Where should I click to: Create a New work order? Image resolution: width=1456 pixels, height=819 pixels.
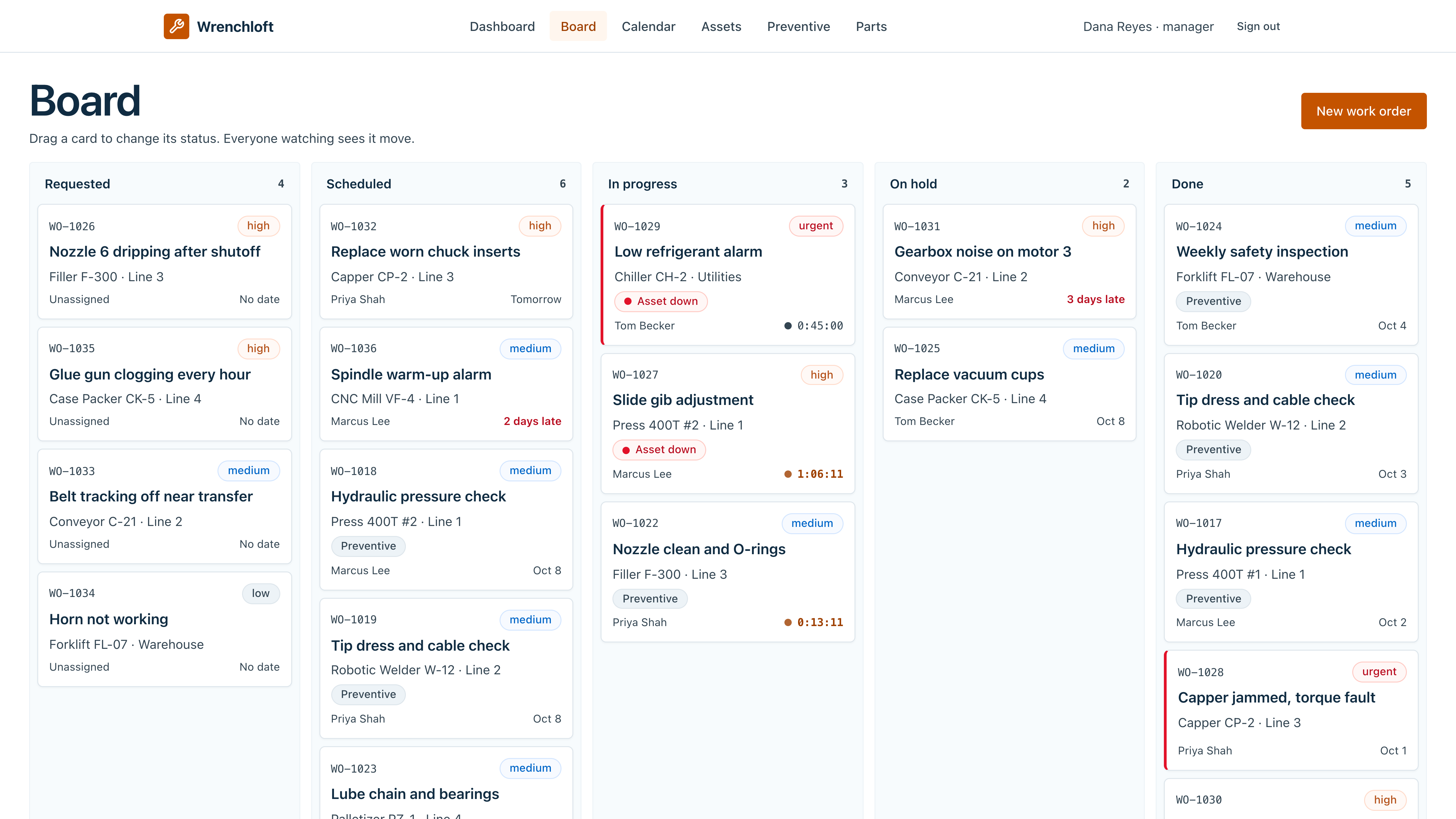1363,111
